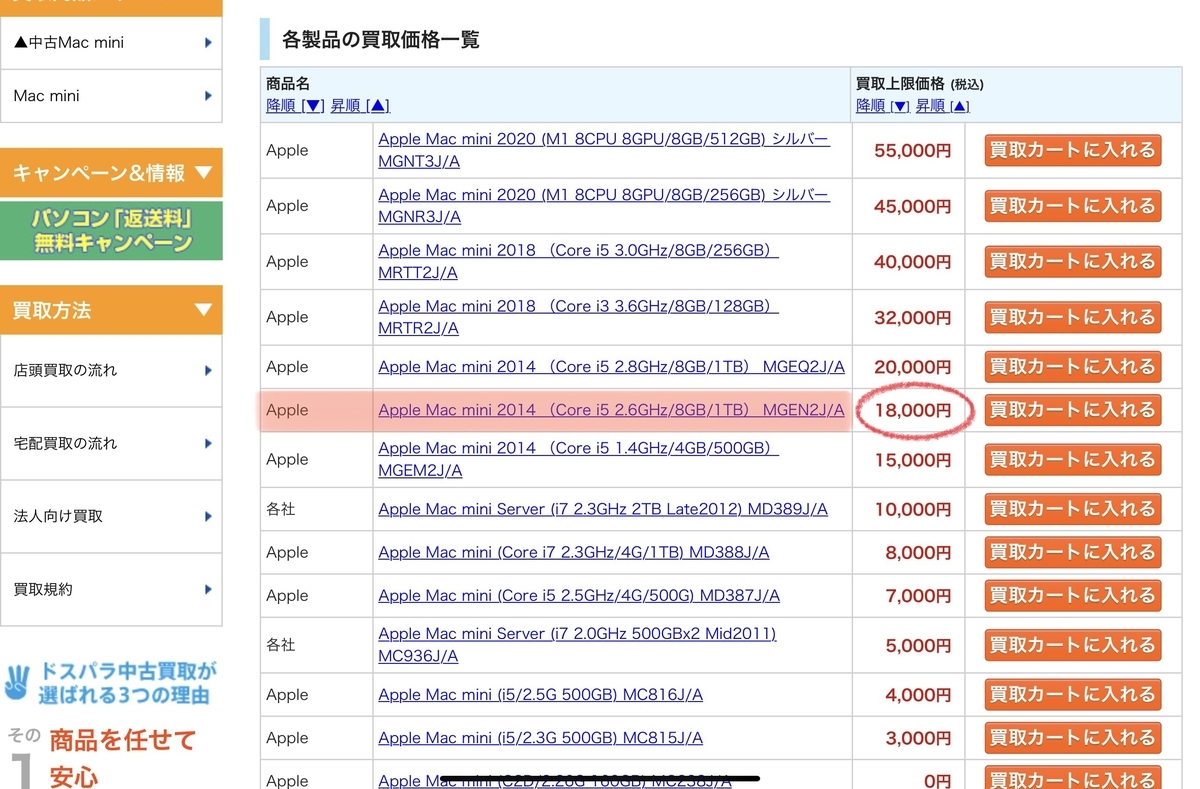Open the Mac mini sidebar category

[111, 96]
